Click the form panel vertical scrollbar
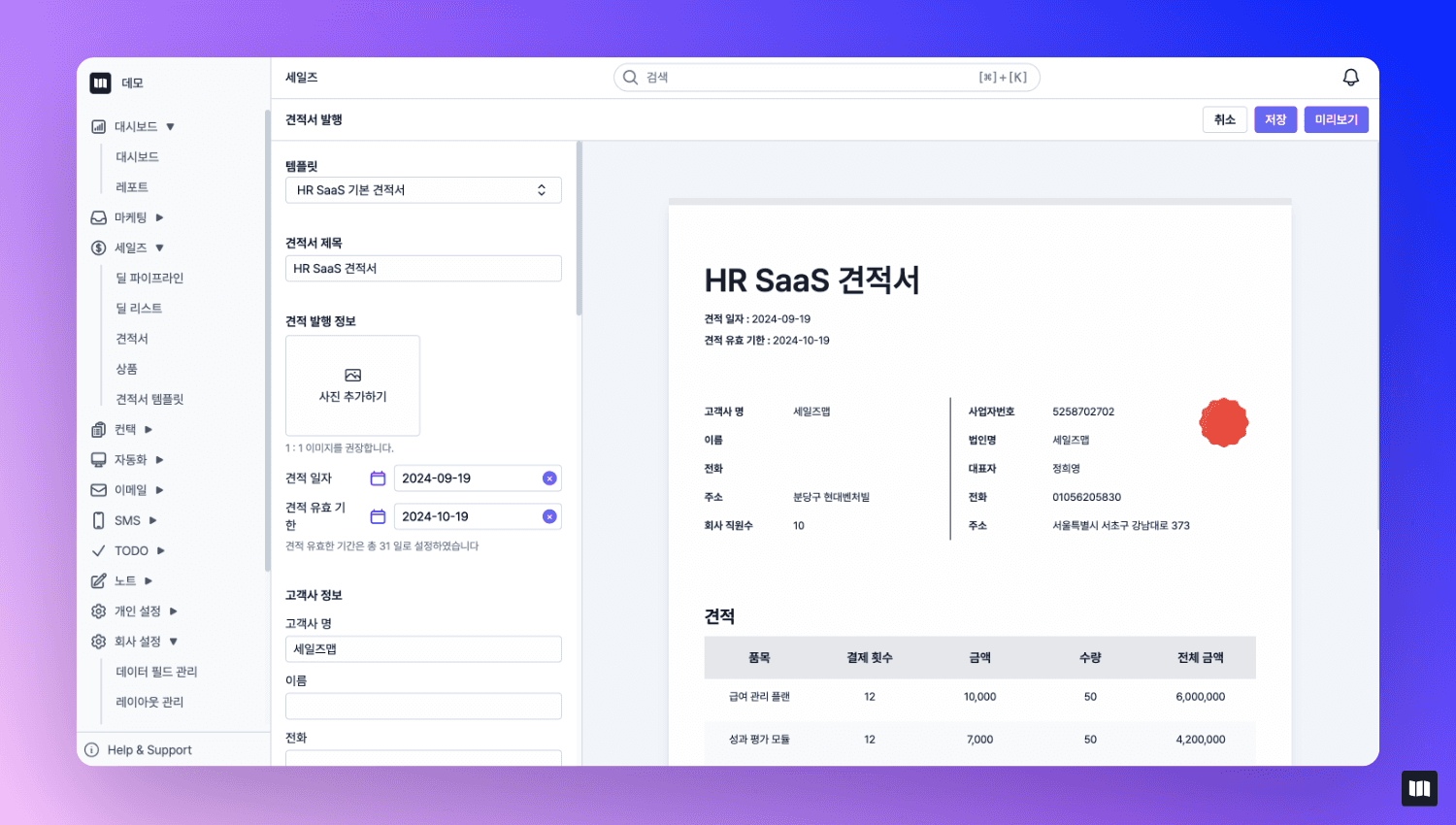Screen dimensions: 1456x825 point(579,229)
